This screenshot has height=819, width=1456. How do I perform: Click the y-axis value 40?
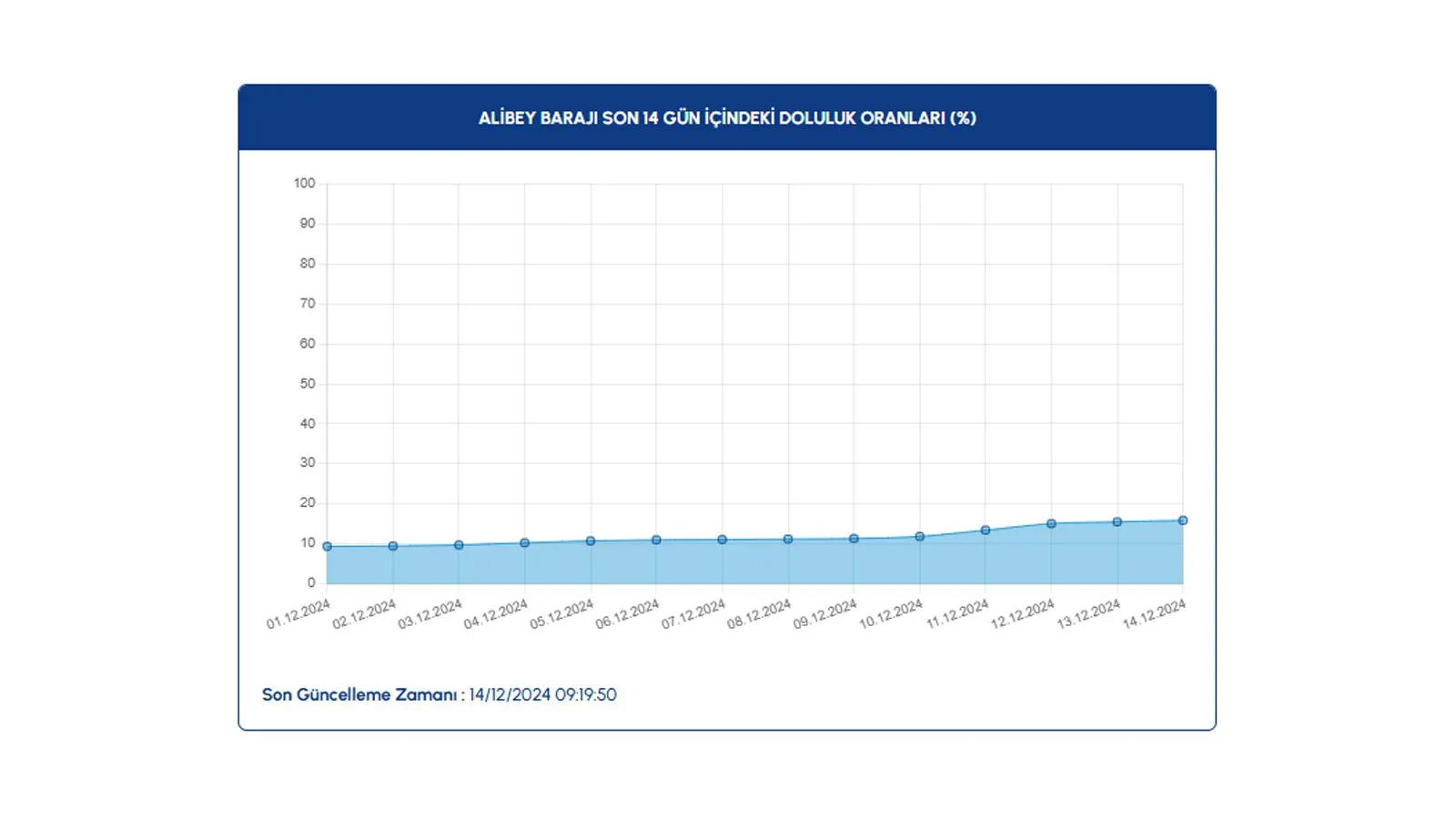308,424
